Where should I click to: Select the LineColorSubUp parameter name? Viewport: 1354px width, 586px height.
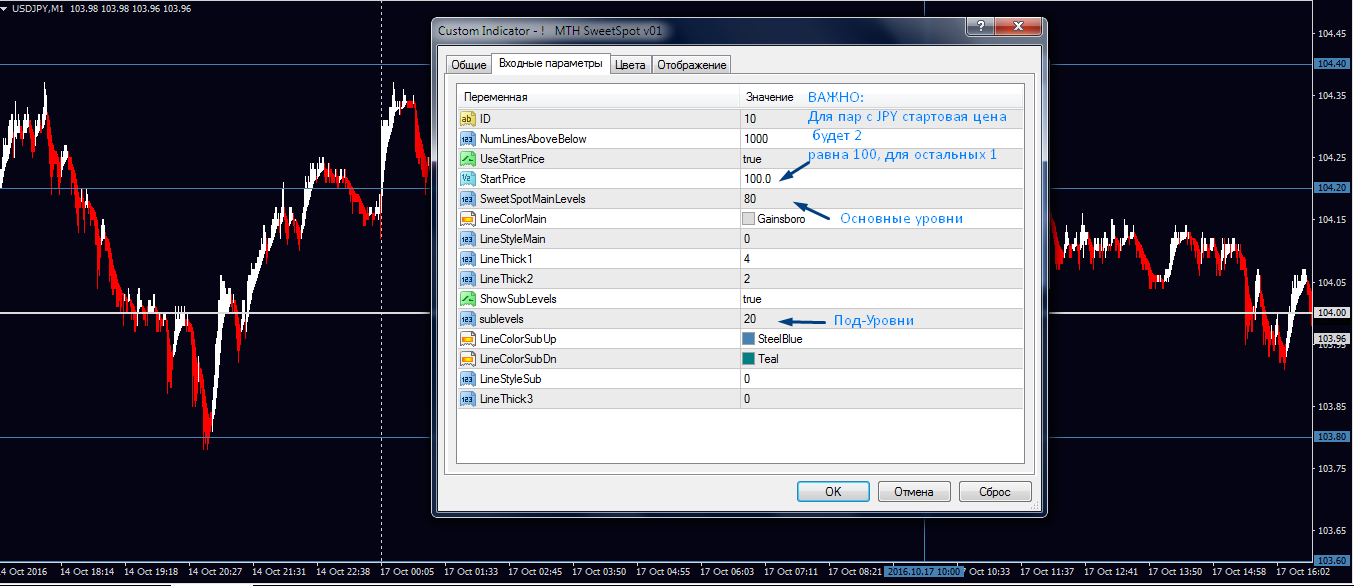click(x=518, y=339)
